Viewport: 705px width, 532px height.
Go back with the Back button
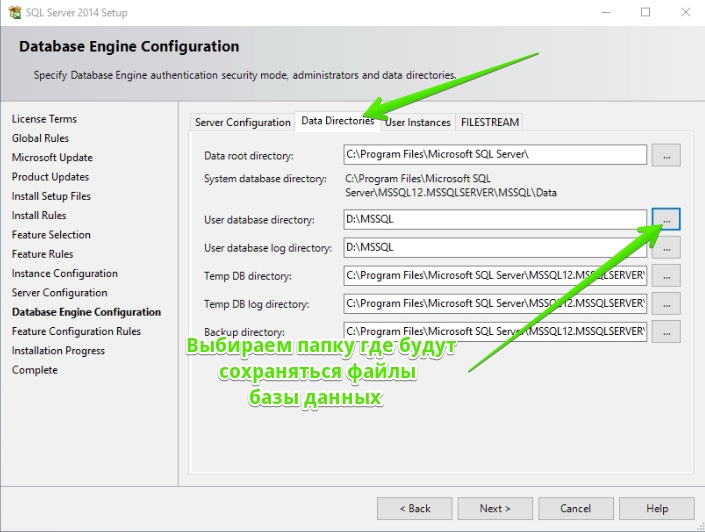pos(415,509)
